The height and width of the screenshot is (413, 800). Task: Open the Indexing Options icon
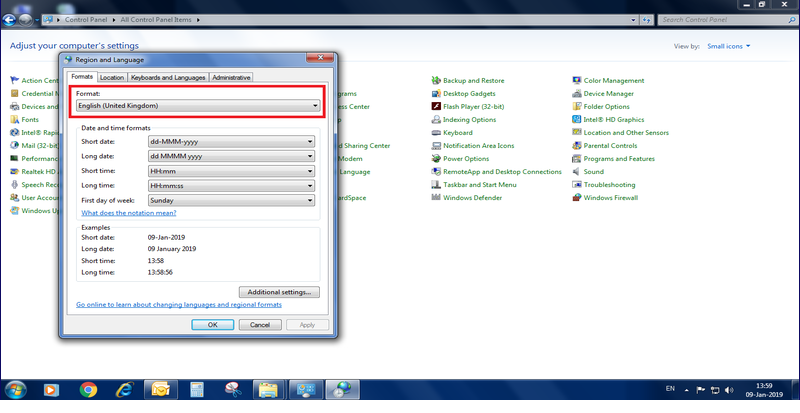coord(436,119)
